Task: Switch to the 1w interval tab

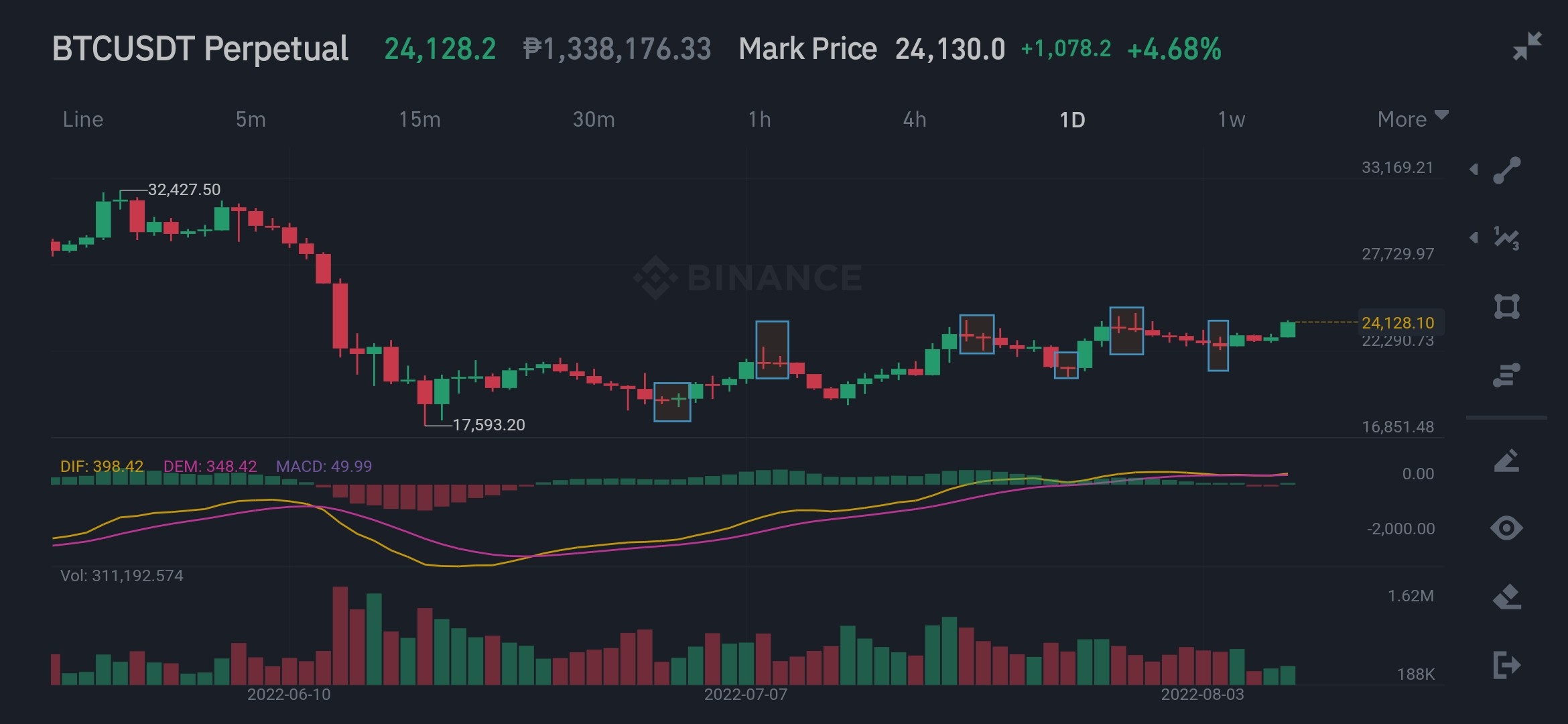Action: [1232, 119]
